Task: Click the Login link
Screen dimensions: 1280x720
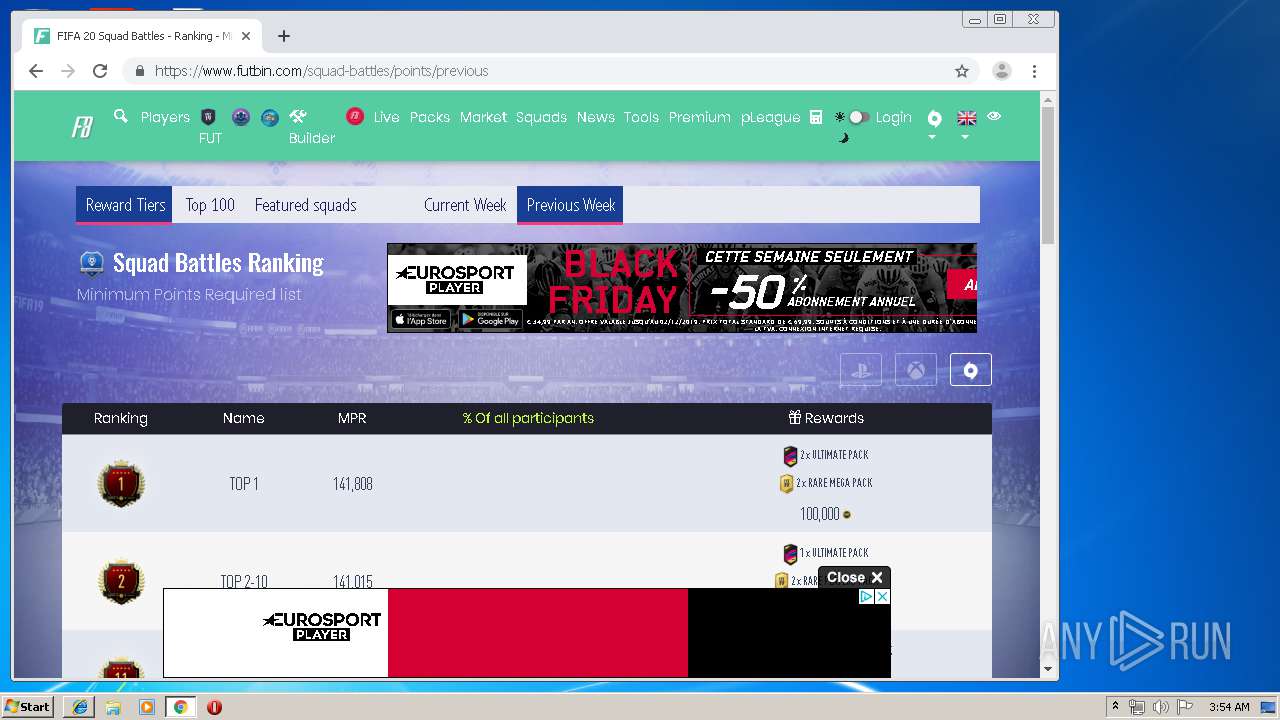Action: 893,117
